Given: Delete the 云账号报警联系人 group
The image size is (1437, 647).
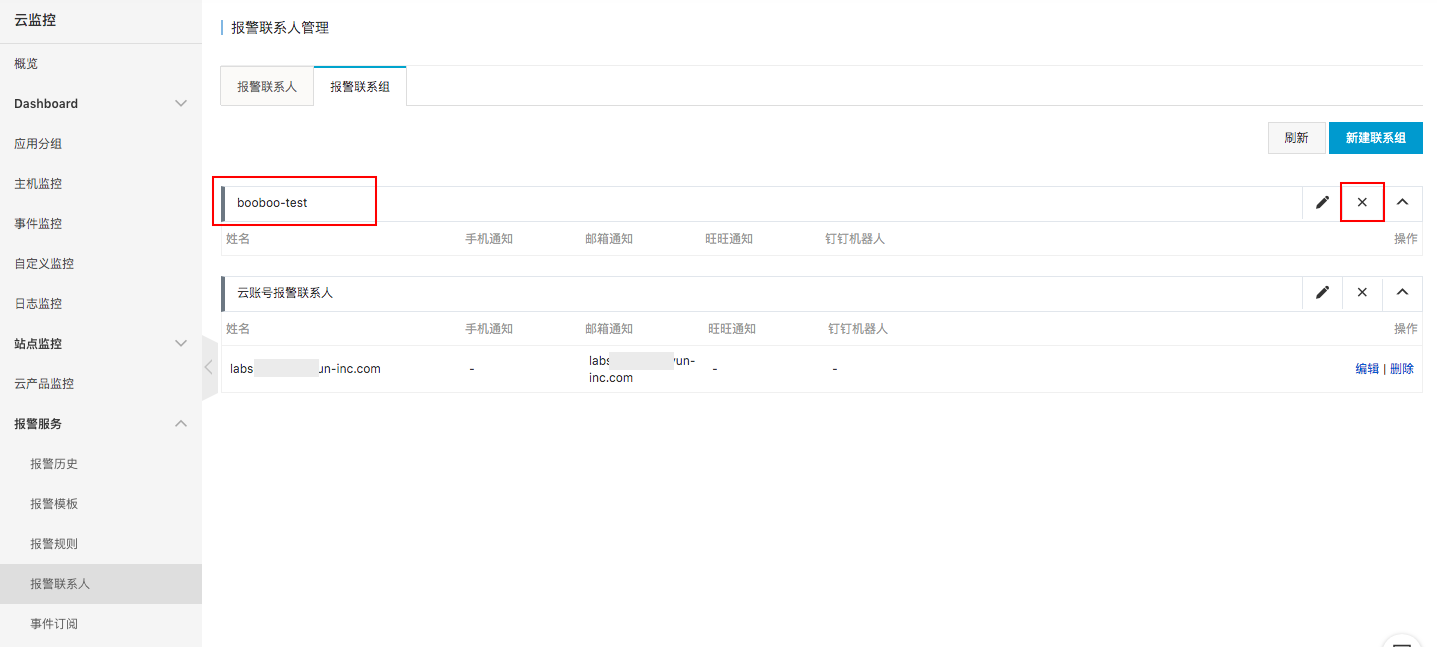Looking at the screenshot, I should [x=1362, y=293].
